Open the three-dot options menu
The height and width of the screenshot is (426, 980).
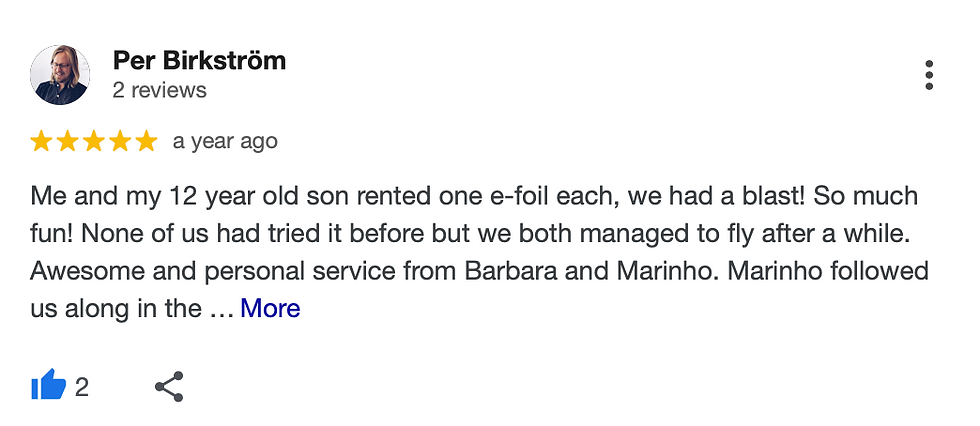(x=929, y=75)
